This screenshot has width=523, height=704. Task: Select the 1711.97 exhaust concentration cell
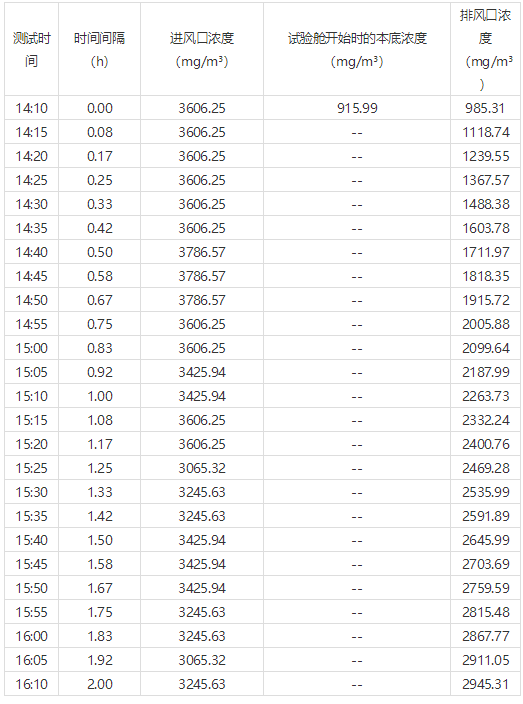pyautogui.click(x=485, y=252)
